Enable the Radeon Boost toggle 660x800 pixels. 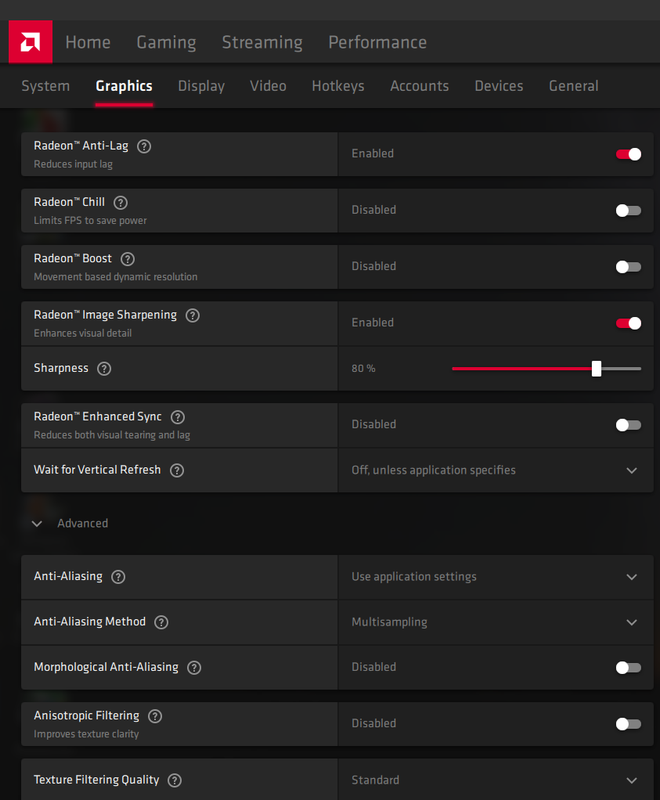click(628, 267)
